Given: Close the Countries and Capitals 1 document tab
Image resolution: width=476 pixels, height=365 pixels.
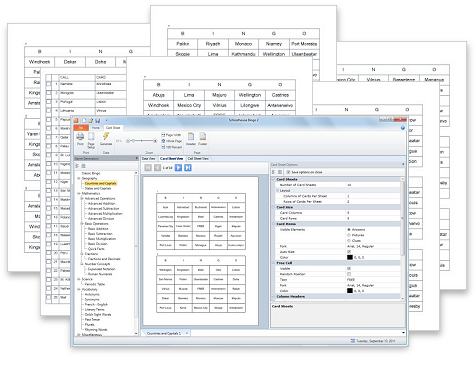Looking at the screenshot, I should [x=187, y=333].
